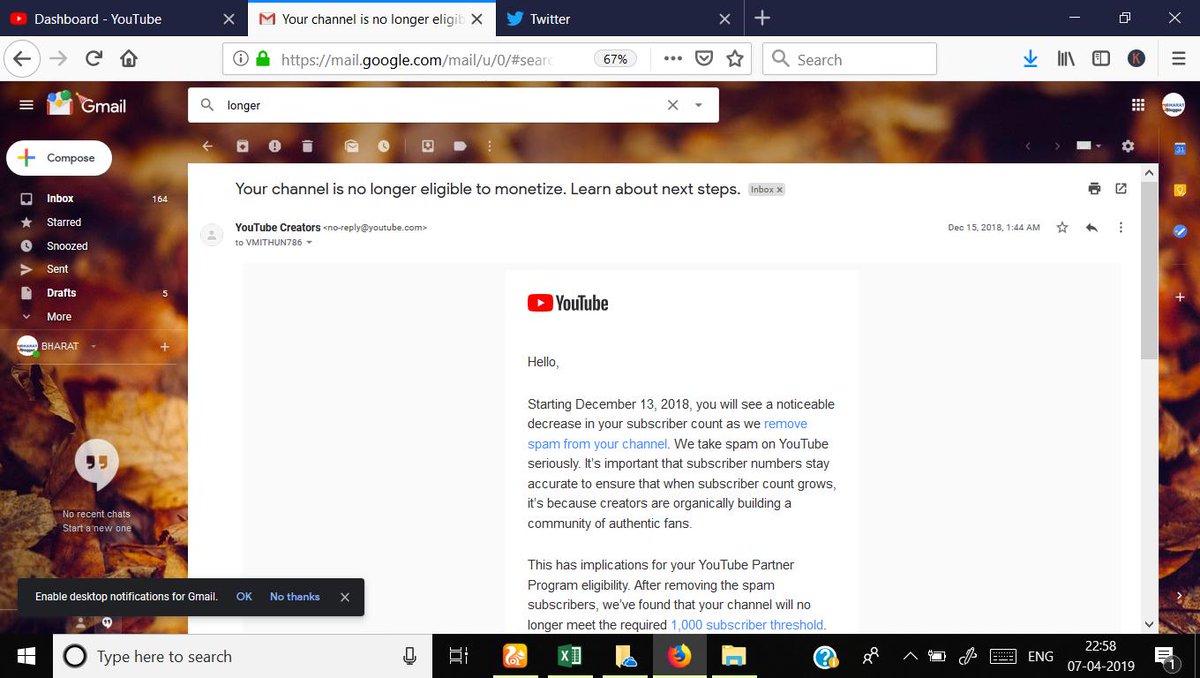Open Gmail settings gear

pos(1128,146)
